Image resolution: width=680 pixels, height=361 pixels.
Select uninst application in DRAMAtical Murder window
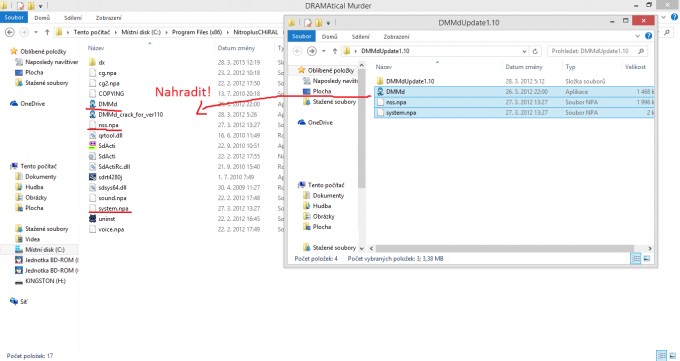coord(107,219)
